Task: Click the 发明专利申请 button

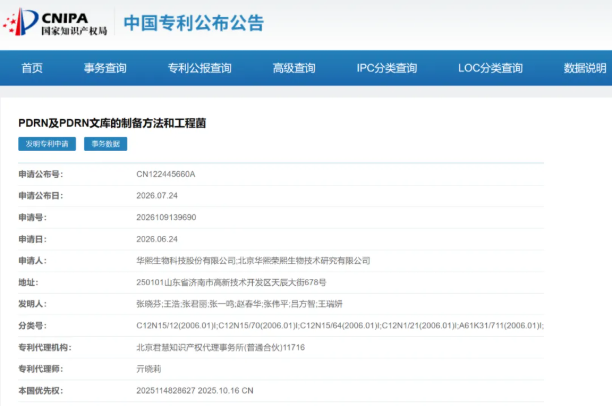Action: pyautogui.click(x=47, y=144)
